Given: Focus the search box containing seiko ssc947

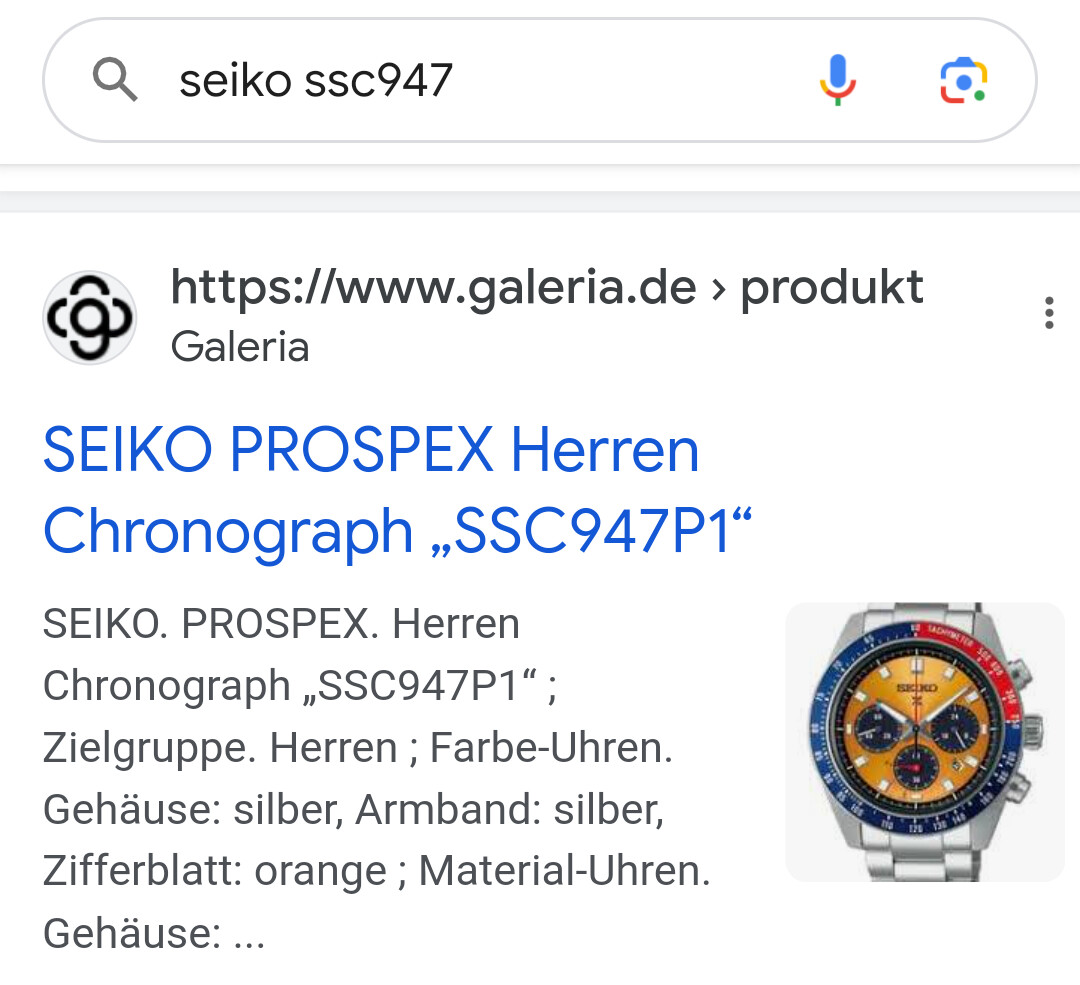Looking at the screenshot, I should click(x=539, y=80).
